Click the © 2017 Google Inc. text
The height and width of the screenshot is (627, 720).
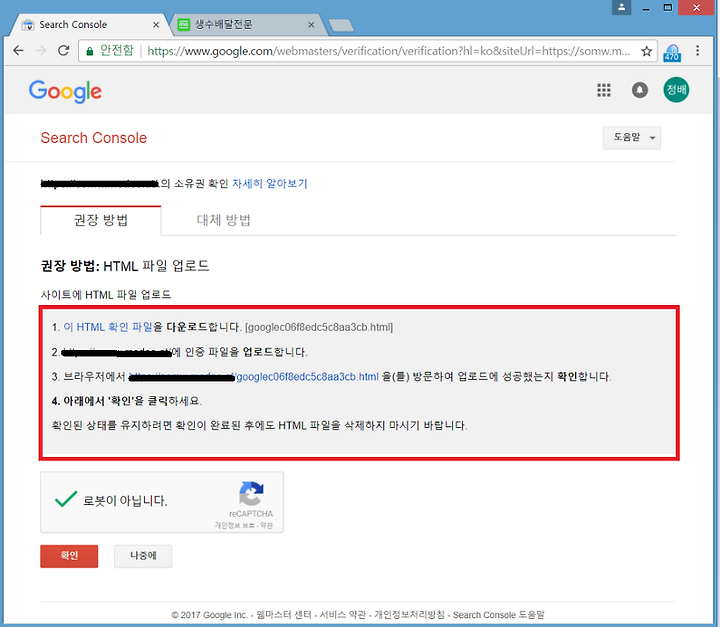click(209, 615)
